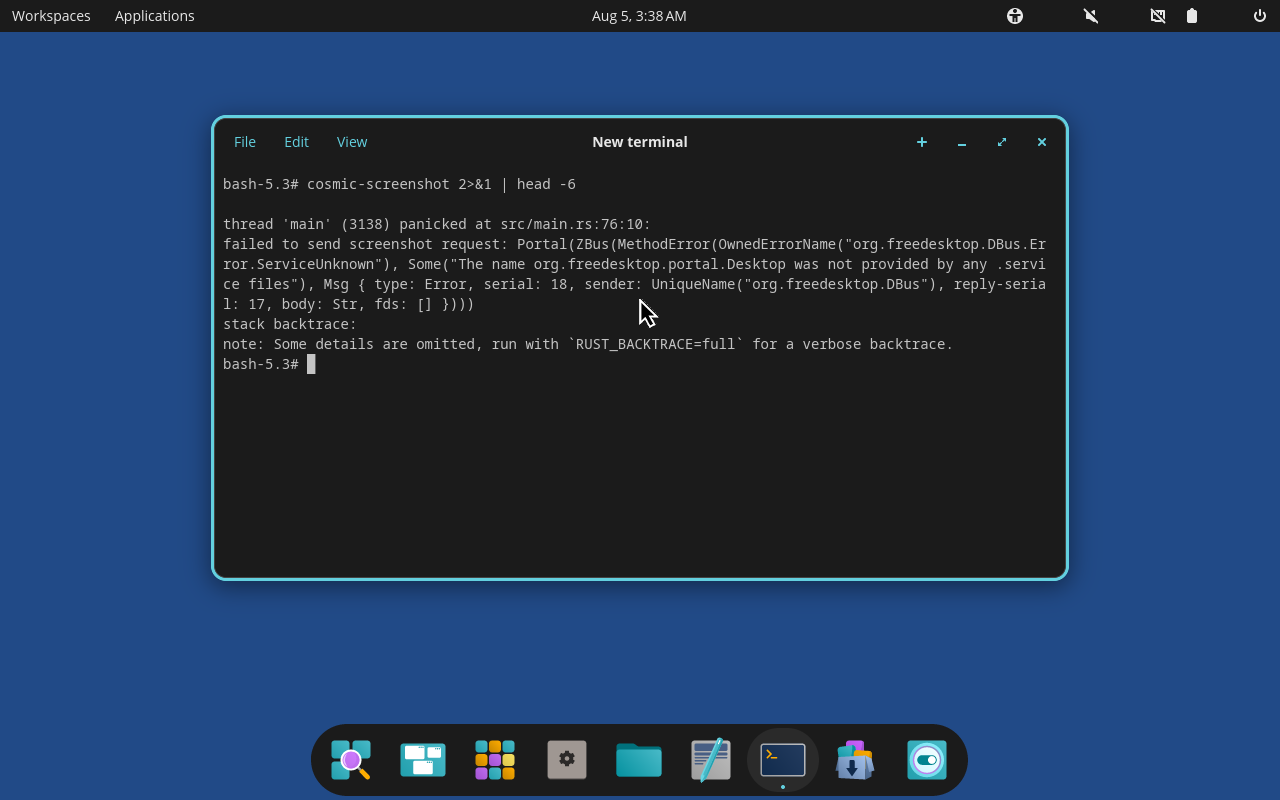1280x800 pixels.
Task: Click 'RUST_BACKTRACE=full' in note line
Action: pos(656,344)
